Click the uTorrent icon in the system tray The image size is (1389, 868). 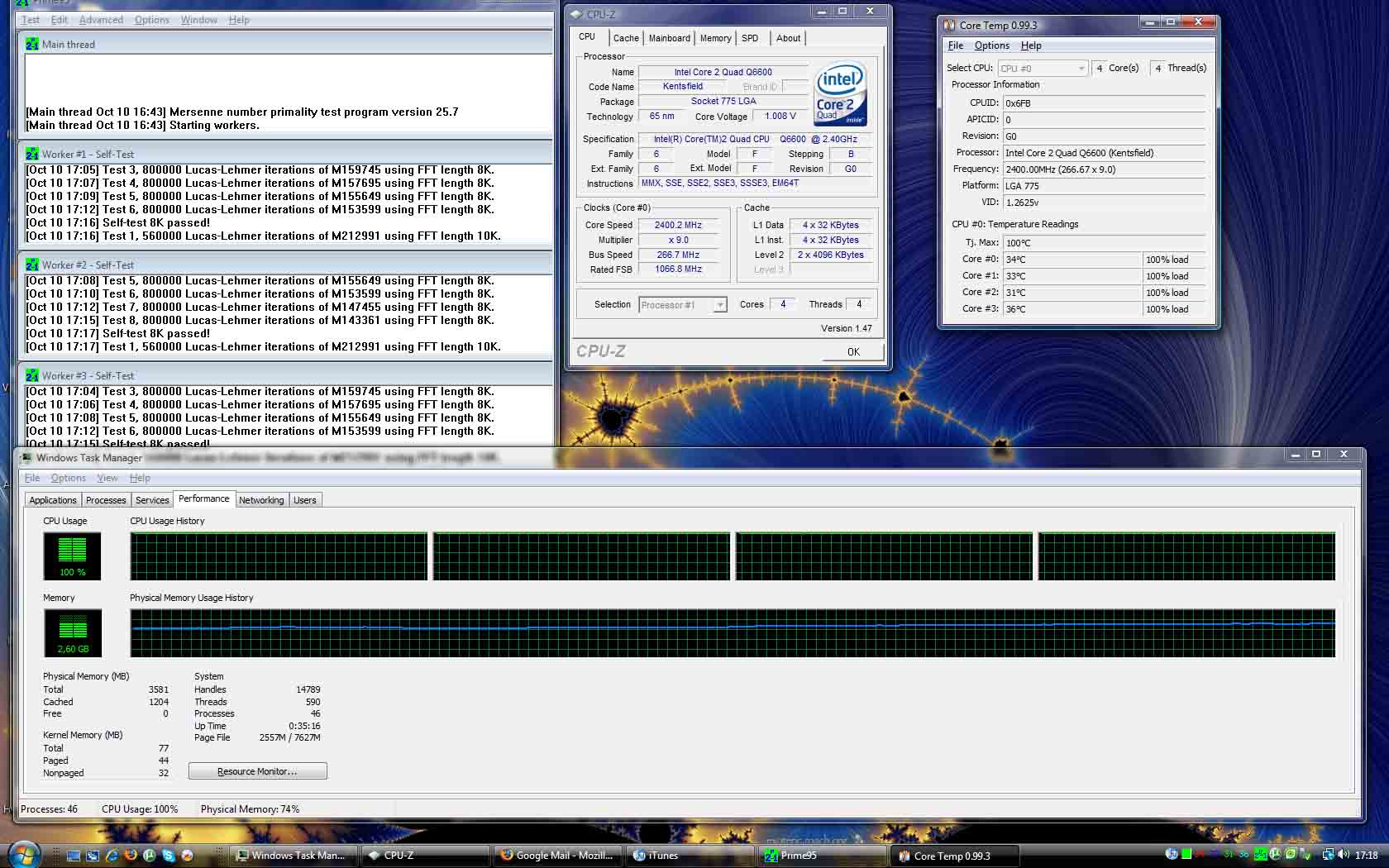1276,854
